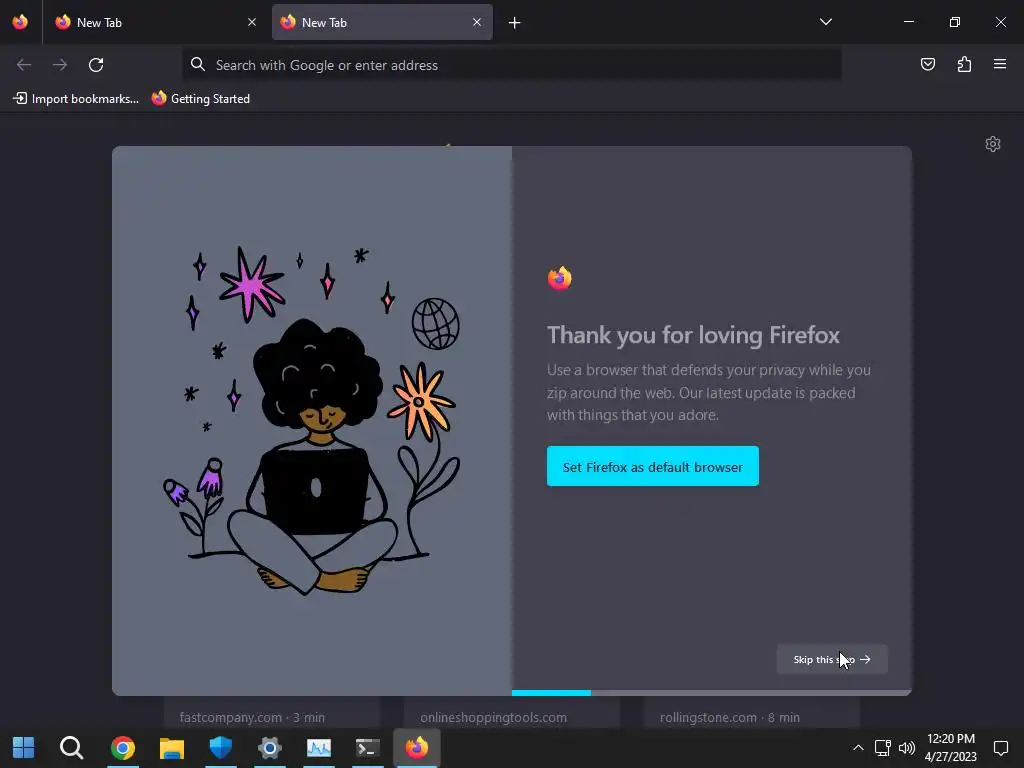Reload the current page
The image size is (1024, 768).
point(96,65)
